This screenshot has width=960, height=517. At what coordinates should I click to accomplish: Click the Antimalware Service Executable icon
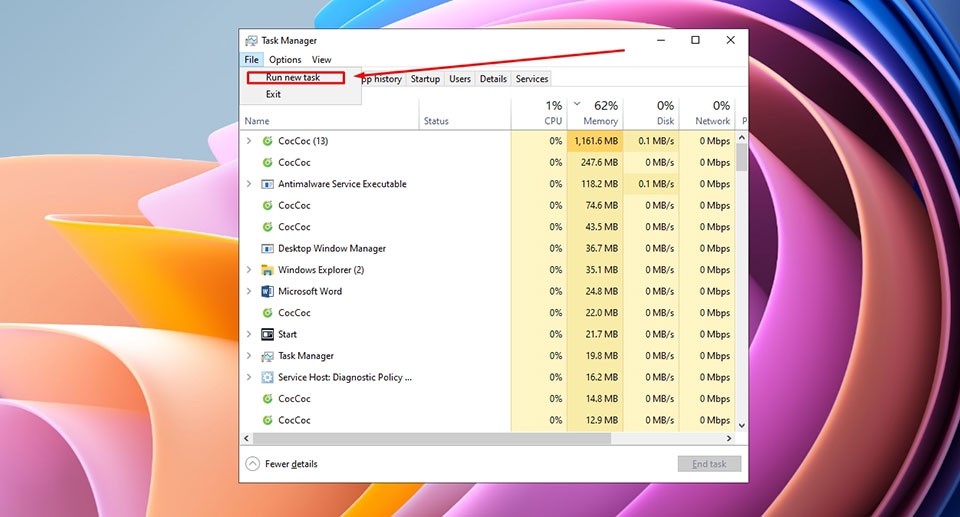click(x=268, y=184)
